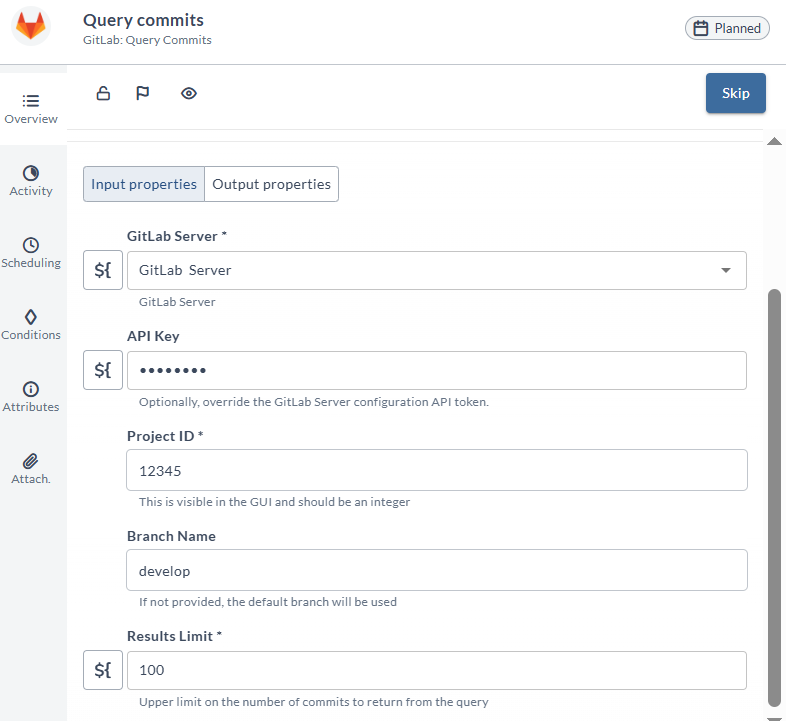Click the 'Query commits' title text
This screenshot has height=721, width=786.
(143, 20)
